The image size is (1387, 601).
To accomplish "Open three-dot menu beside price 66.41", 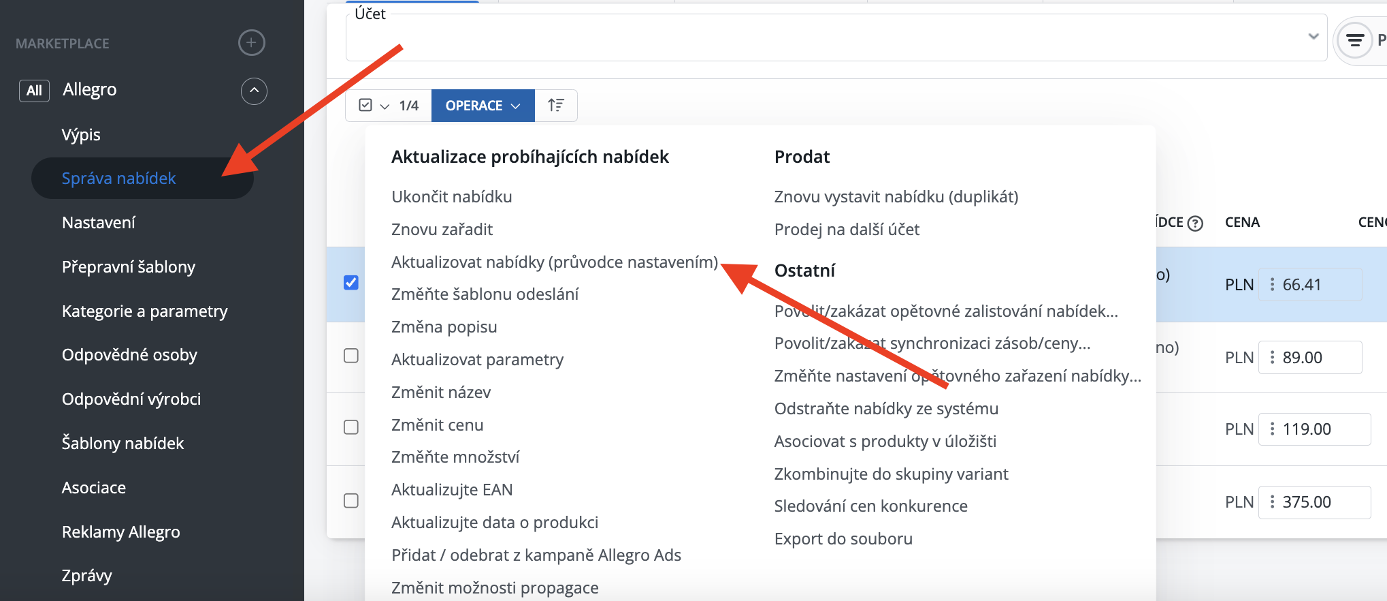I will (x=1272, y=285).
